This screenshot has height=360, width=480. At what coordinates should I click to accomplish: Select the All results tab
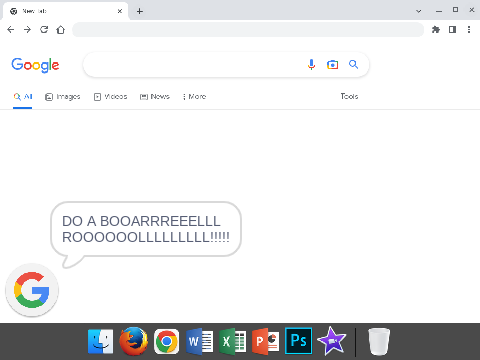point(23,97)
